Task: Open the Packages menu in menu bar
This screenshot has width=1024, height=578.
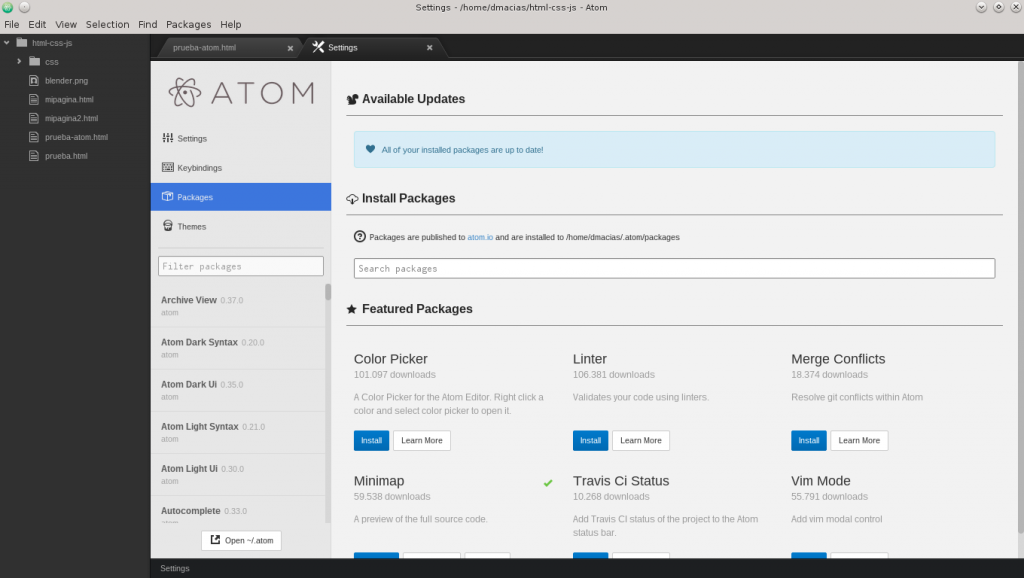Action: 188,24
